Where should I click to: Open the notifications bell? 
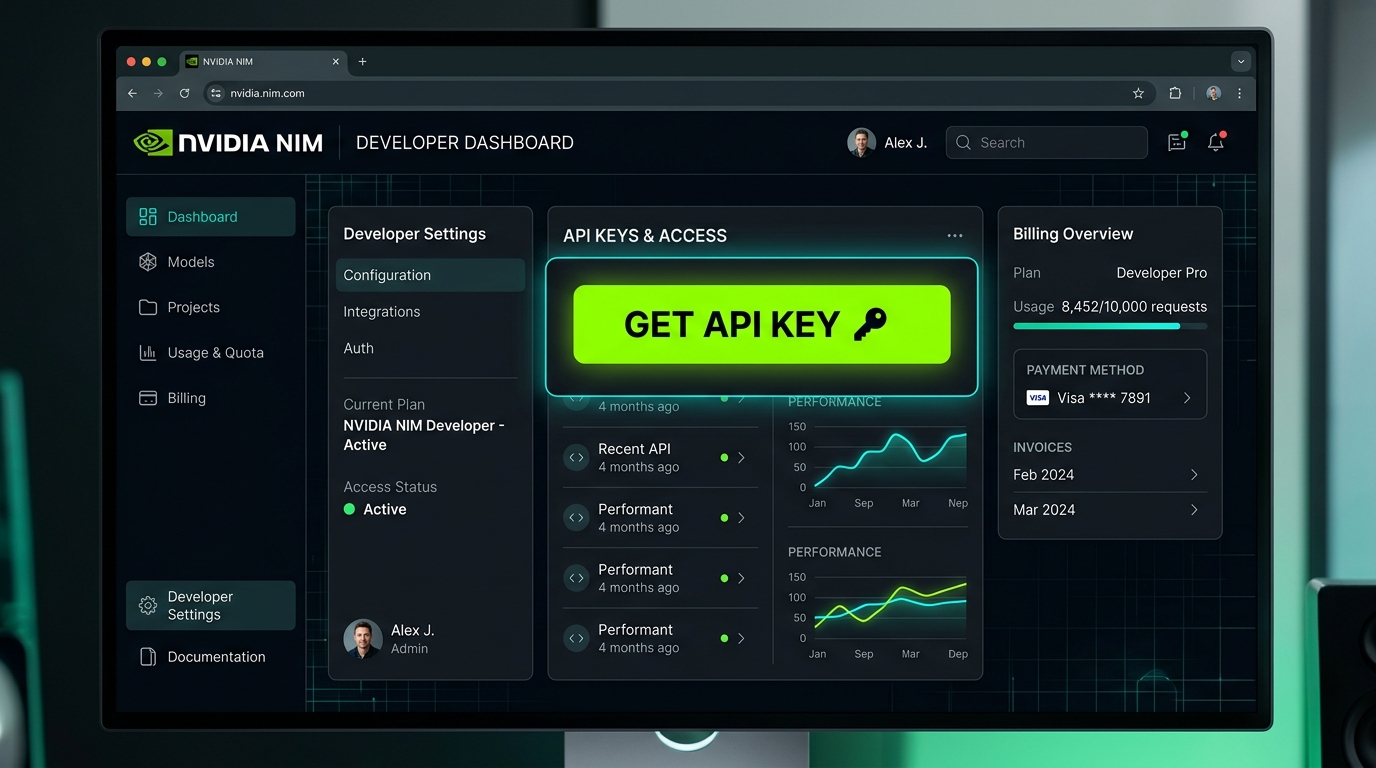[x=1216, y=142]
